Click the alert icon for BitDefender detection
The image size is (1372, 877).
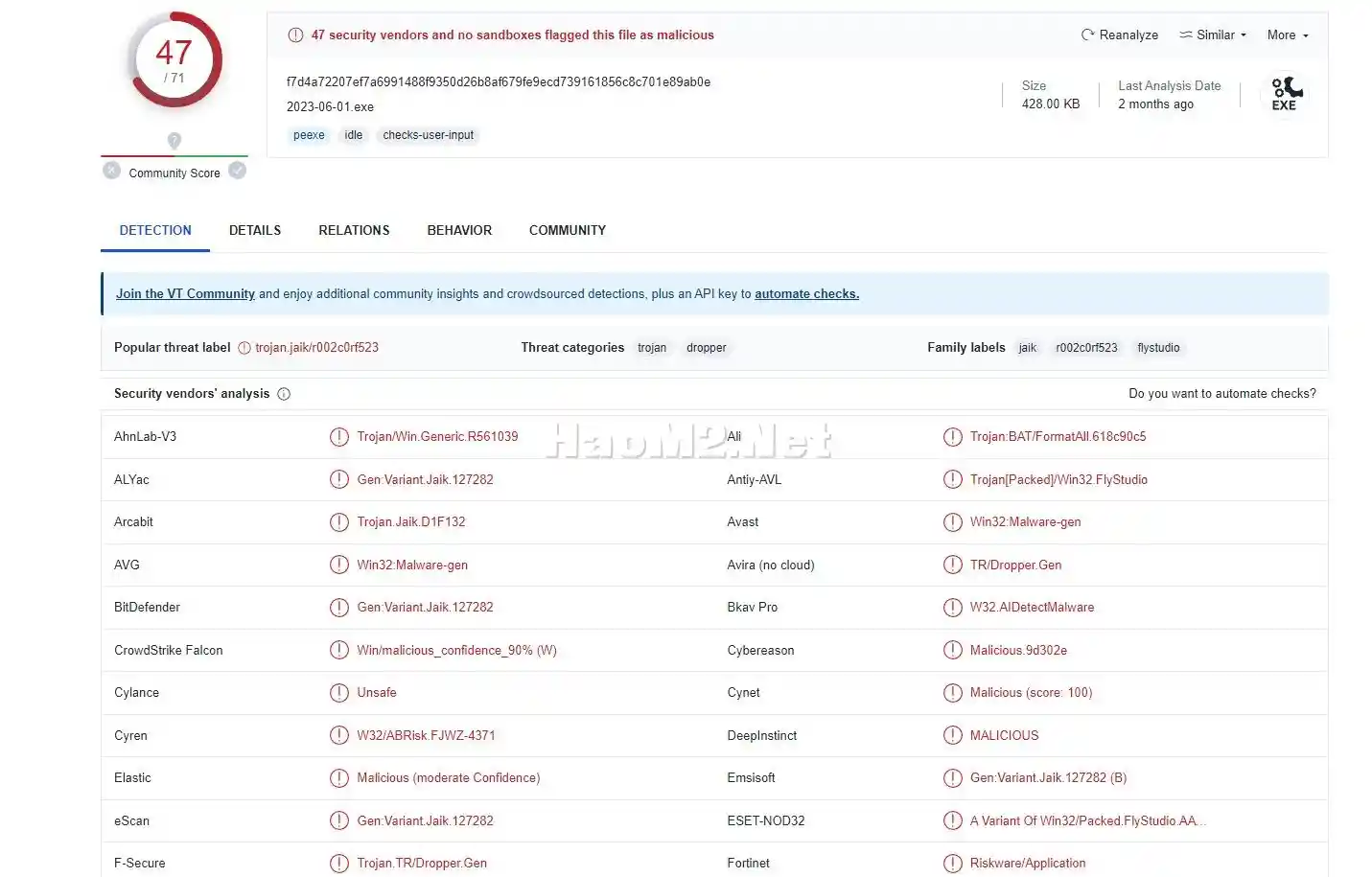pos(339,608)
